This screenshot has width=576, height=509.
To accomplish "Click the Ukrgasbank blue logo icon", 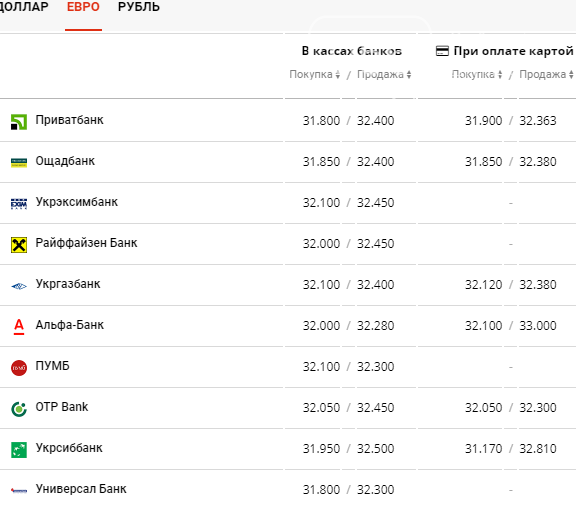I will [19, 286].
